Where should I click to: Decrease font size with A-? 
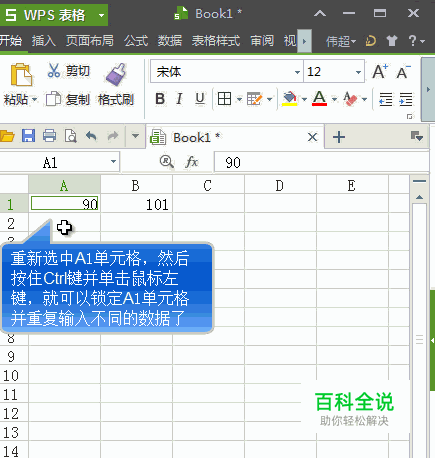pos(403,72)
